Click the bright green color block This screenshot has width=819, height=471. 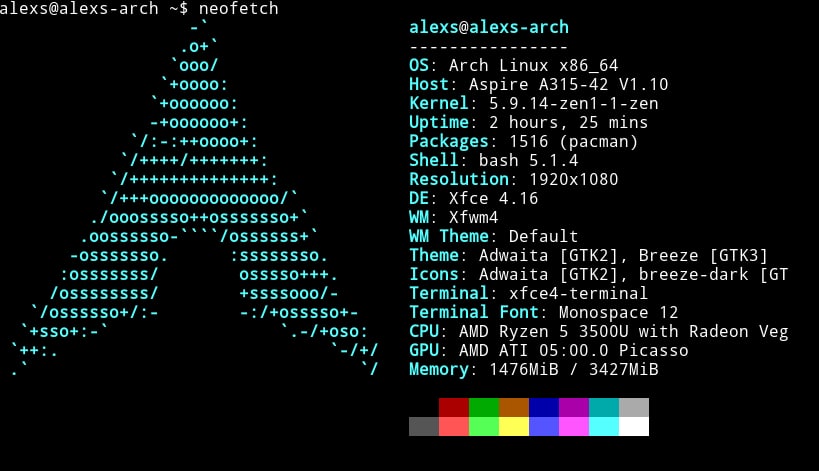point(484,426)
